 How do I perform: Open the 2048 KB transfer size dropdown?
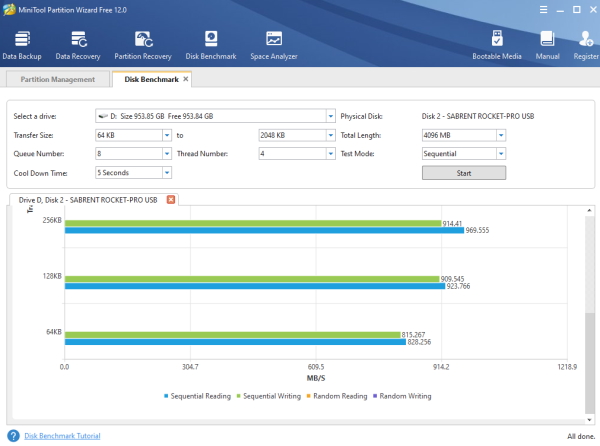[x=331, y=135]
